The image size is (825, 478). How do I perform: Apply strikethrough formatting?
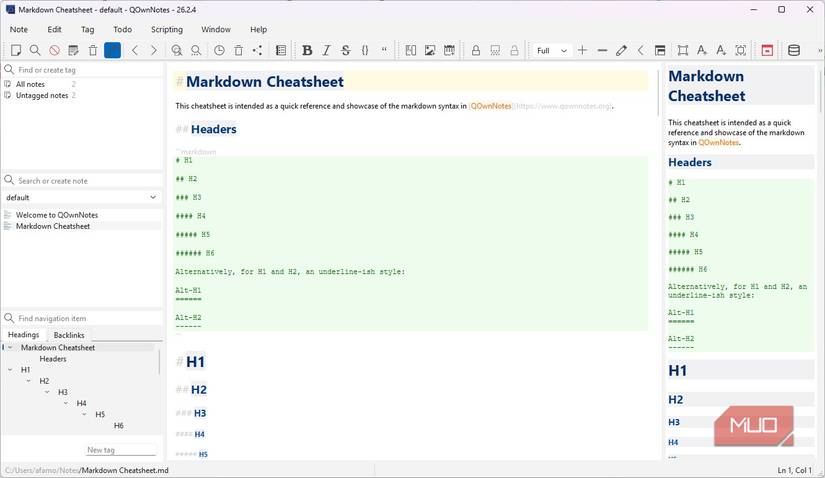point(346,51)
